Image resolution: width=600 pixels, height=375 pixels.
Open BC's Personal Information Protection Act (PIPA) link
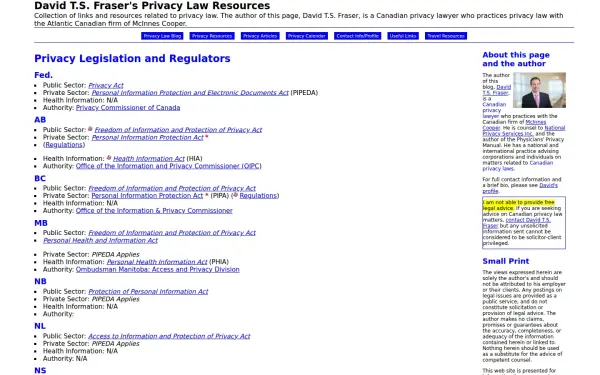point(147,196)
